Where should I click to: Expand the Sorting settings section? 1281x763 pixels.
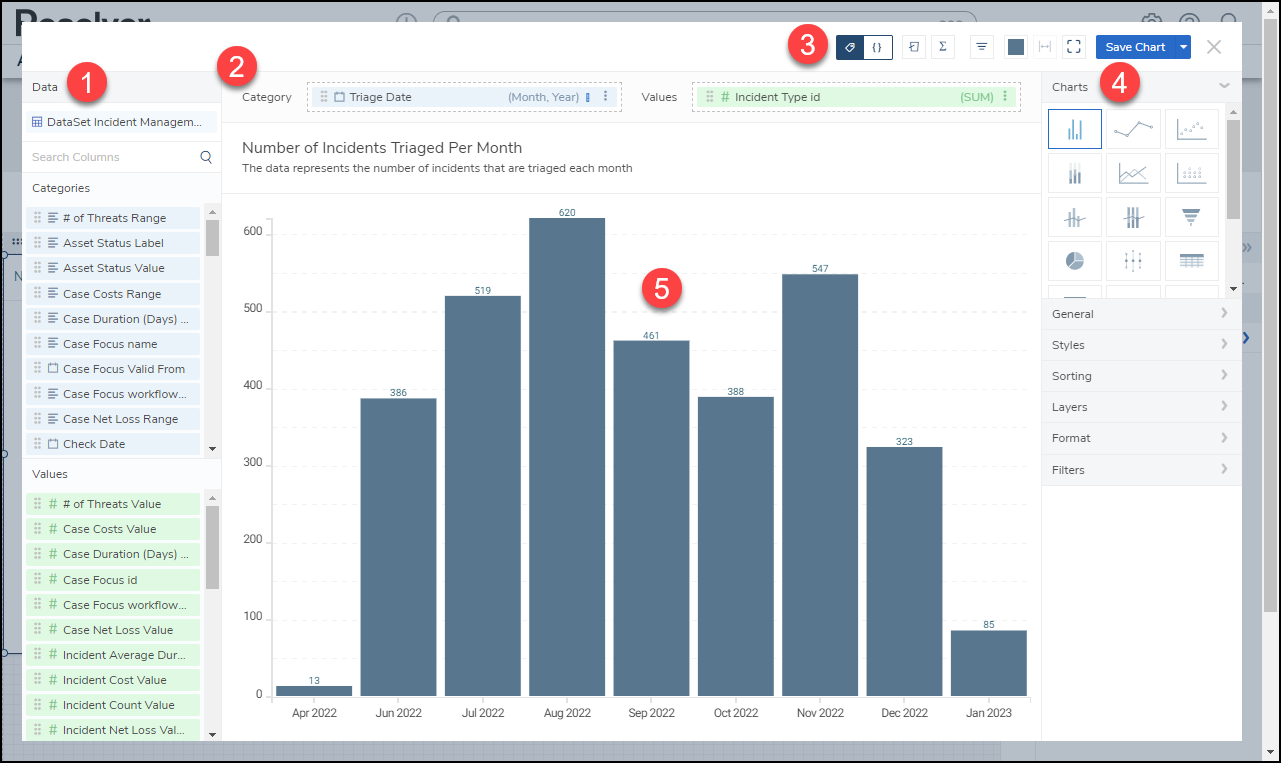tap(1141, 376)
